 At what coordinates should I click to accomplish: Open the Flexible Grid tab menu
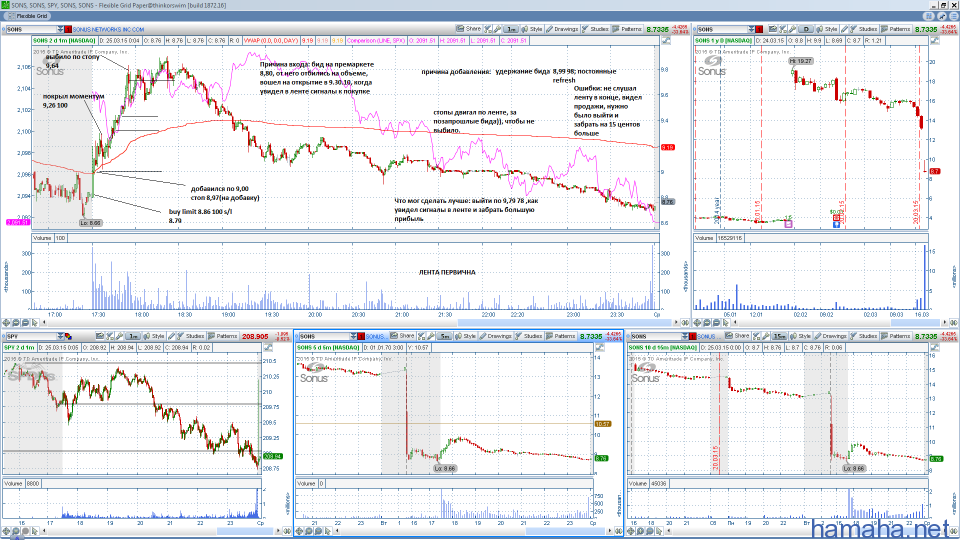coord(28,16)
